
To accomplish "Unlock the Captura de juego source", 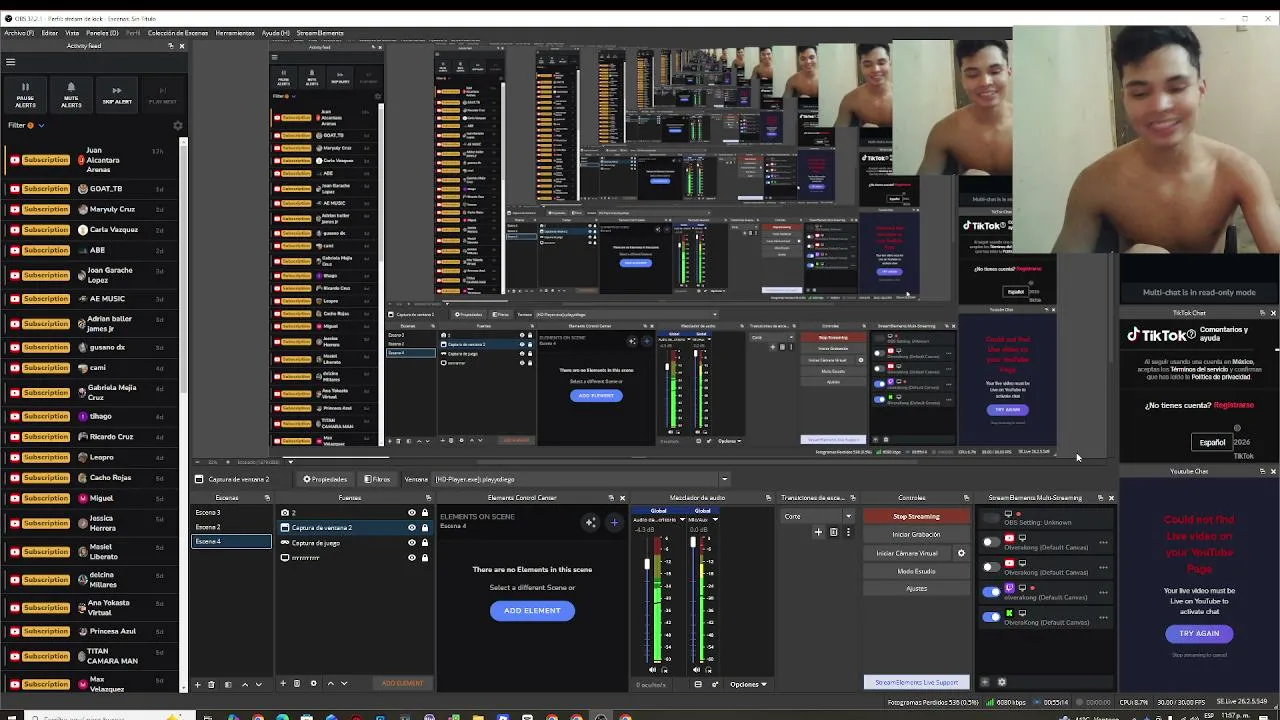I will point(424,543).
